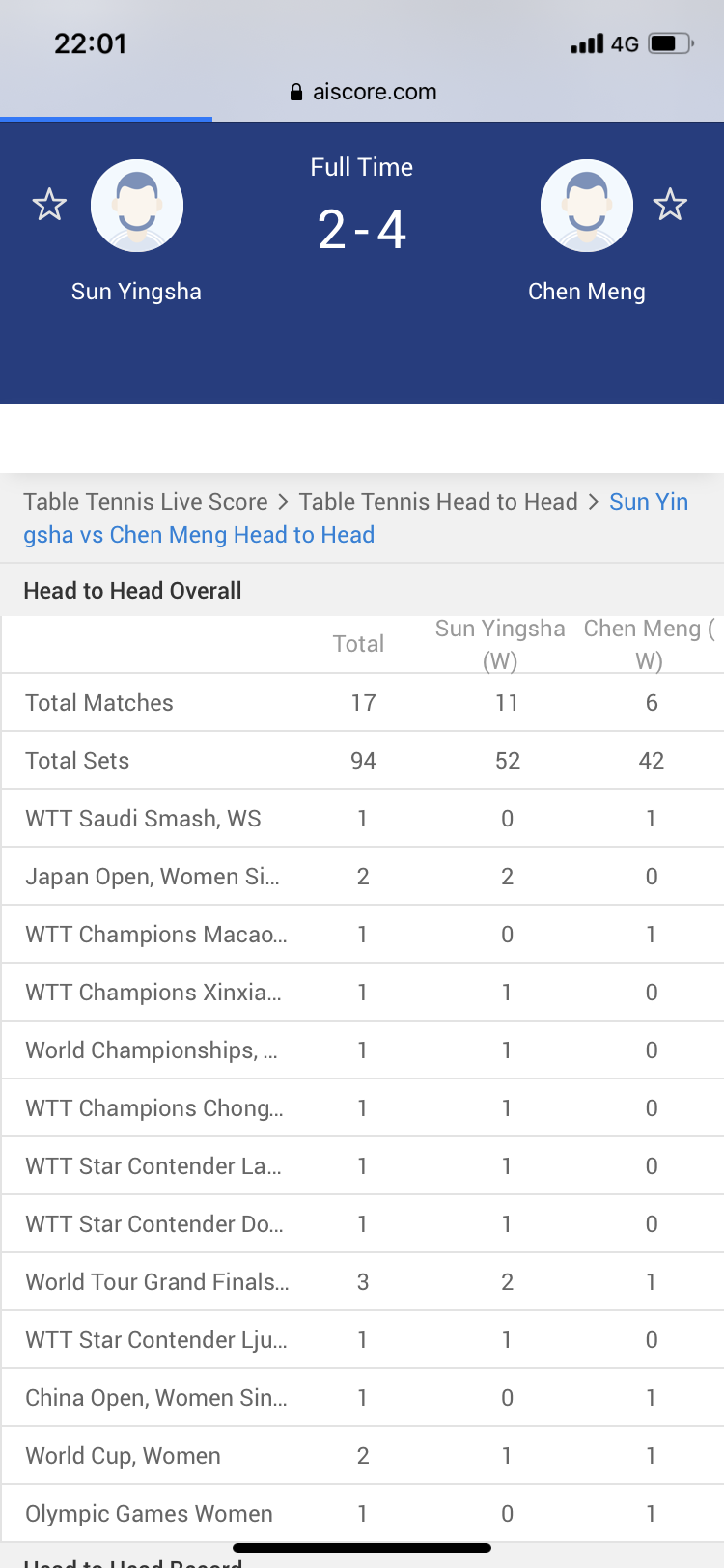The height and width of the screenshot is (1568, 724).
Task: Tap the Chen Meng player name
Action: [x=587, y=292]
